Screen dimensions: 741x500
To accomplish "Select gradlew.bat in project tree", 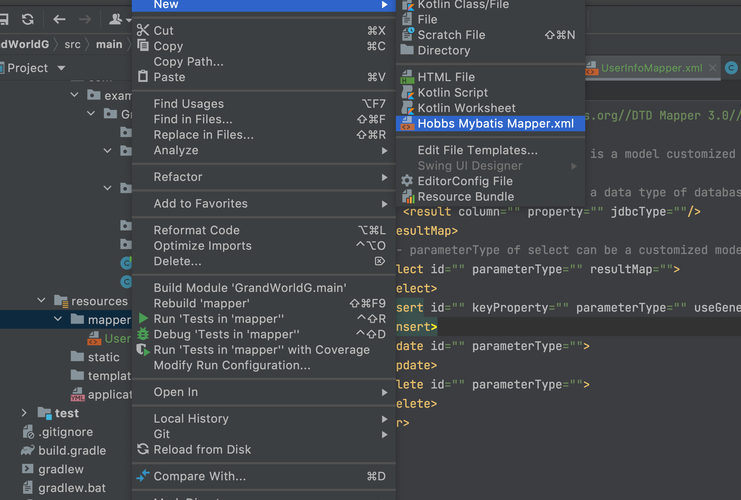I will pos(72,488).
